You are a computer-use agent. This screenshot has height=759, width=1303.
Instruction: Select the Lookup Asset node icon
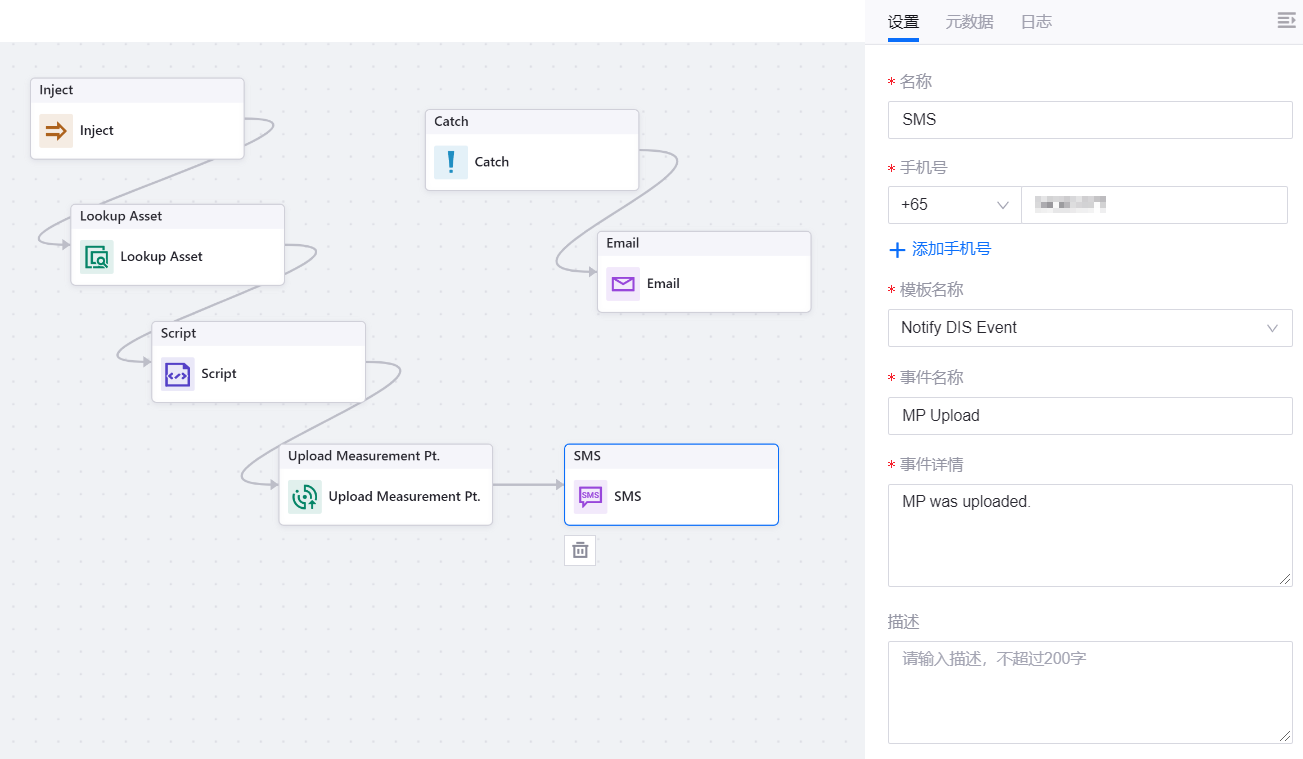click(97, 257)
